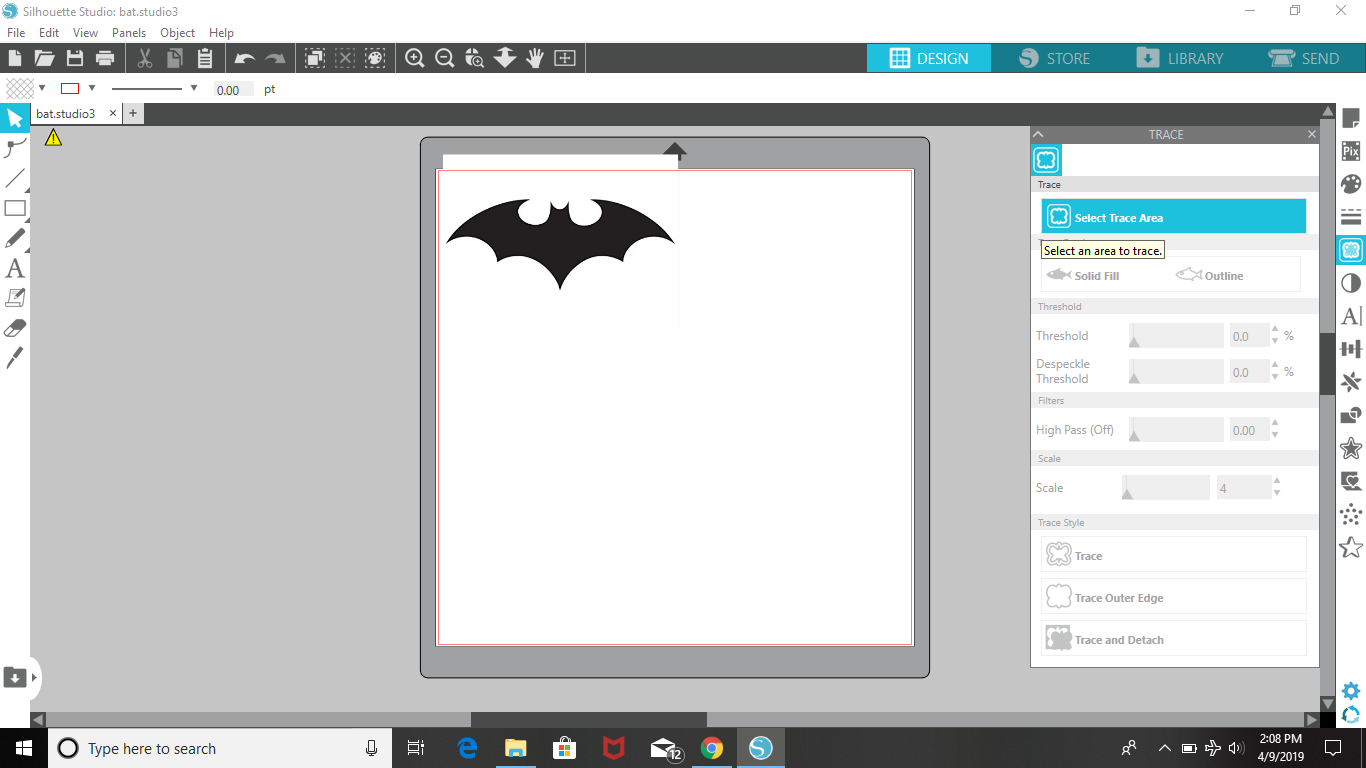The height and width of the screenshot is (768, 1366).
Task: Open the Line Style panel icon
Action: (1351, 217)
